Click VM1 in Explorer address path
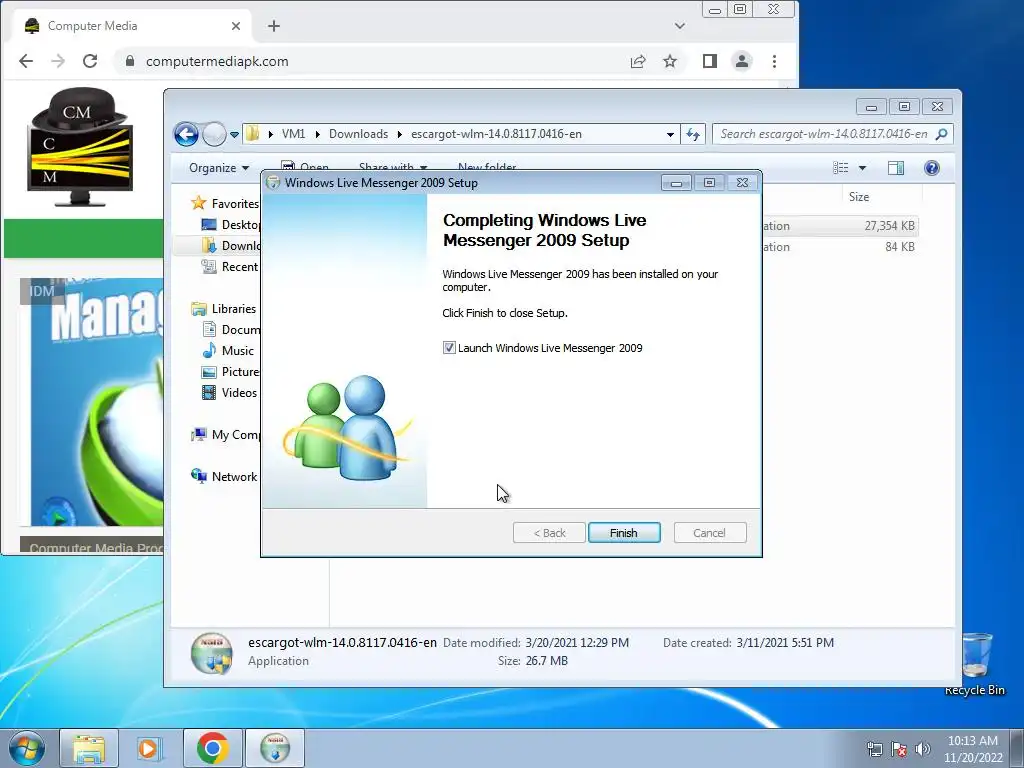 293,134
